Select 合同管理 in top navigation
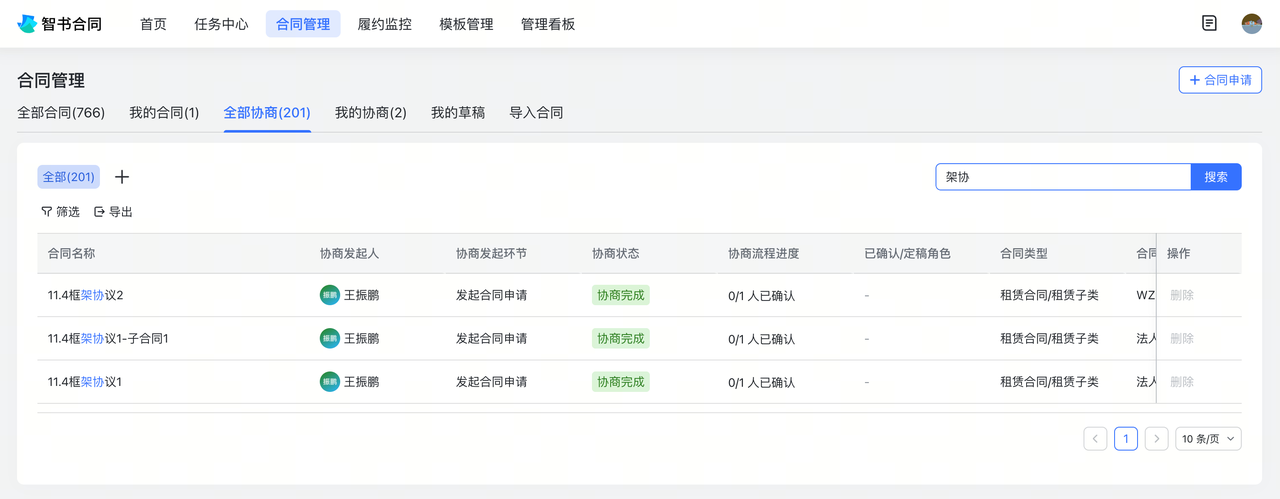 303,24
